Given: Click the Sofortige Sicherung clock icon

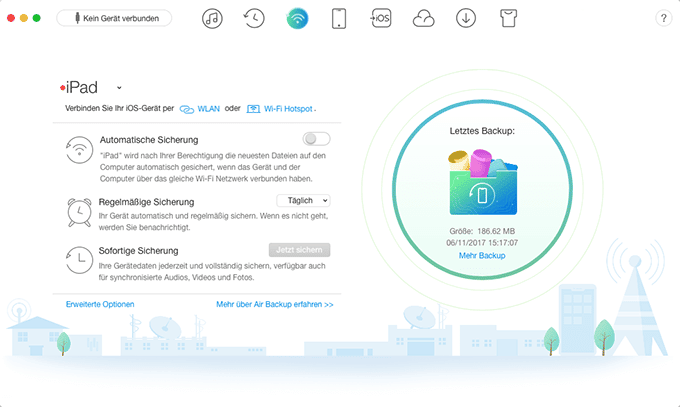Looking at the screenshot, I should point(79,260).
